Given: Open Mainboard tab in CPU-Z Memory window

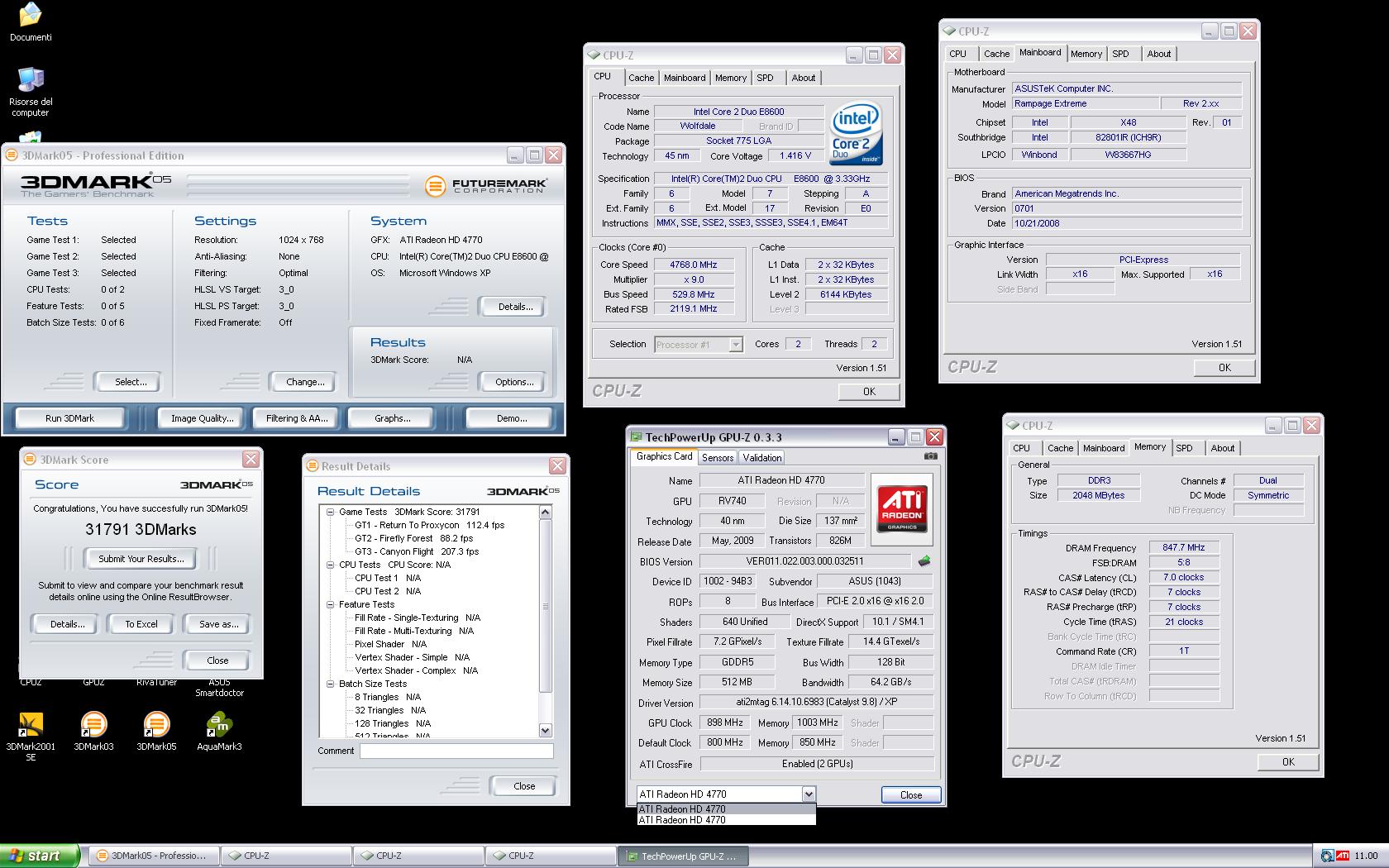Looking at the screenshot, I should (x=1104, y=448).
